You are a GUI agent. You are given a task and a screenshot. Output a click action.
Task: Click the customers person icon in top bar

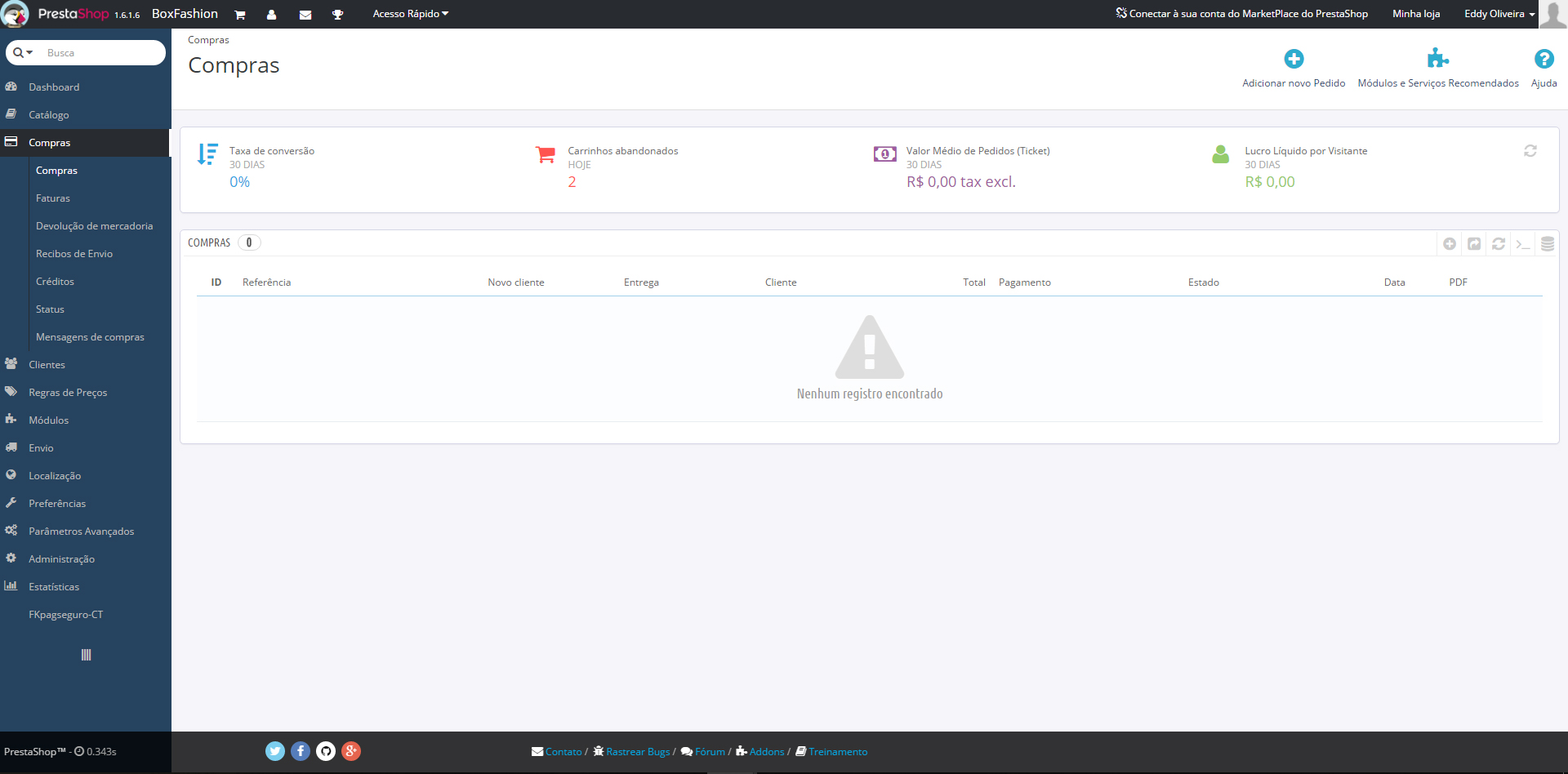272,15
